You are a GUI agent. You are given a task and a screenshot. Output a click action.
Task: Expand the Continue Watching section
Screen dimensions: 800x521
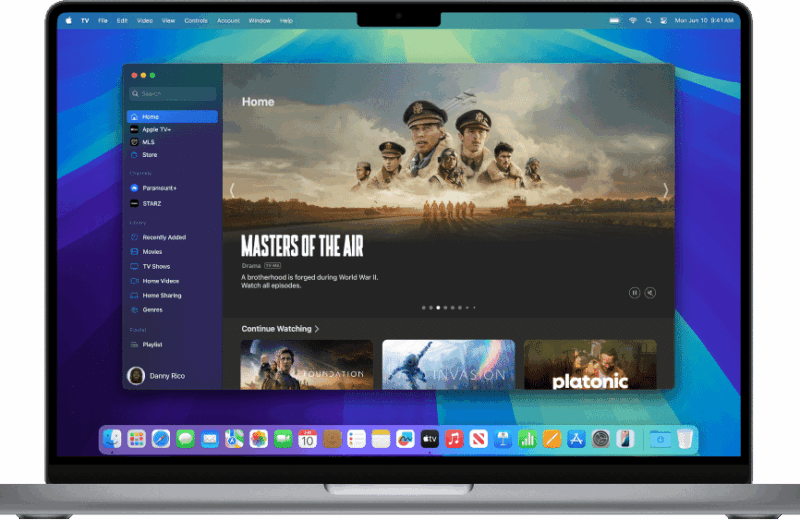tap(280, 329)
